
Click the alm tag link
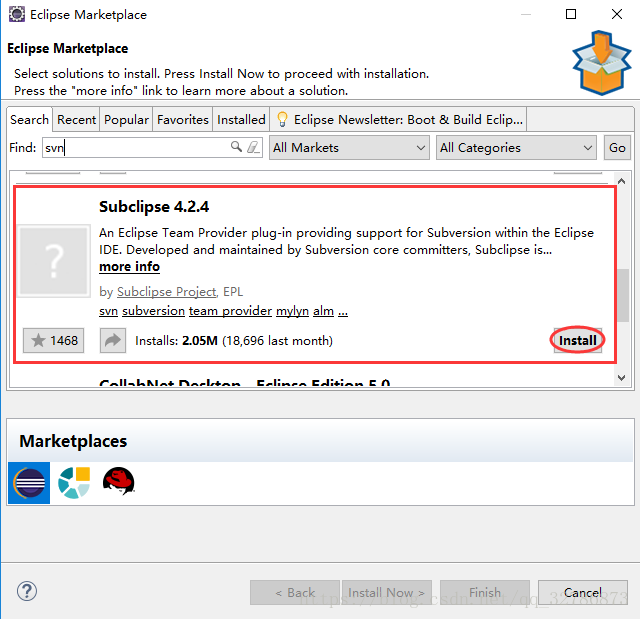[323, 311]
